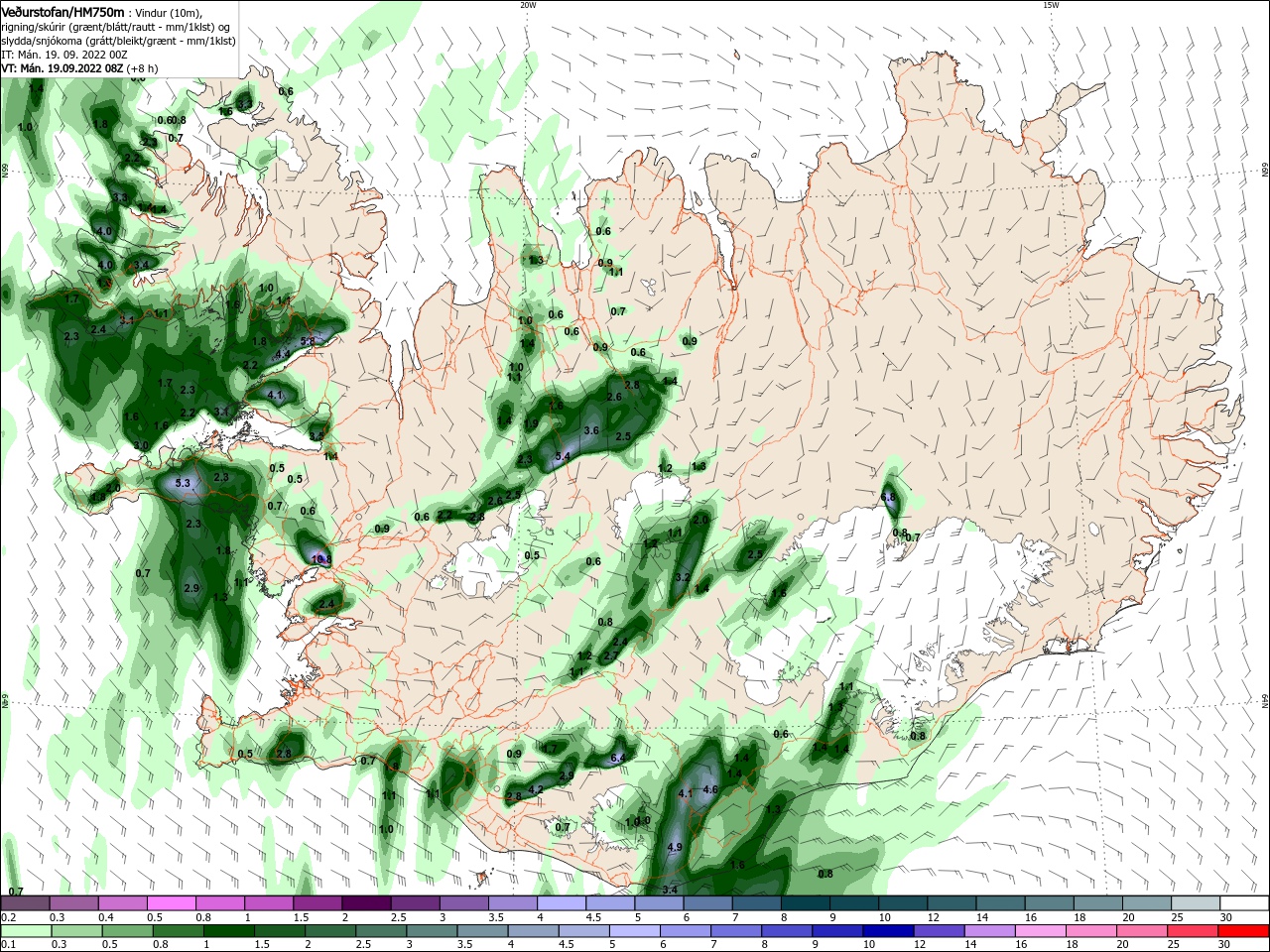
Task: Select the lower legend swatch between 14 and 16
Action: point(991,931)
